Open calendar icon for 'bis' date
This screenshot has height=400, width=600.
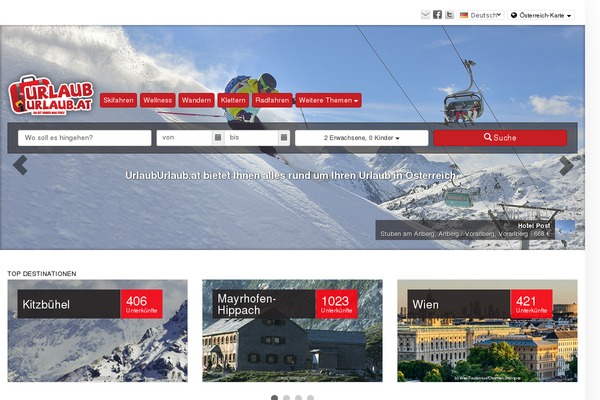[x=284, y=137]
